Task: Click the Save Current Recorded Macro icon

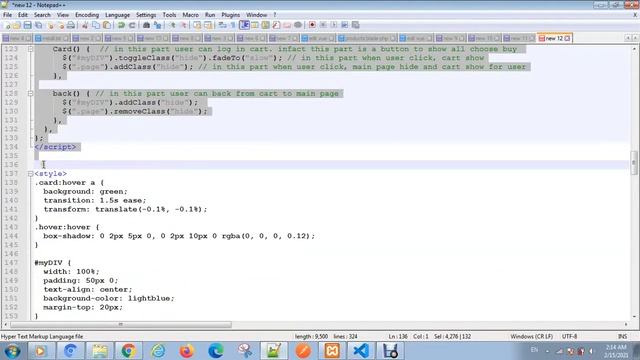Action: [x=356, y=25]
